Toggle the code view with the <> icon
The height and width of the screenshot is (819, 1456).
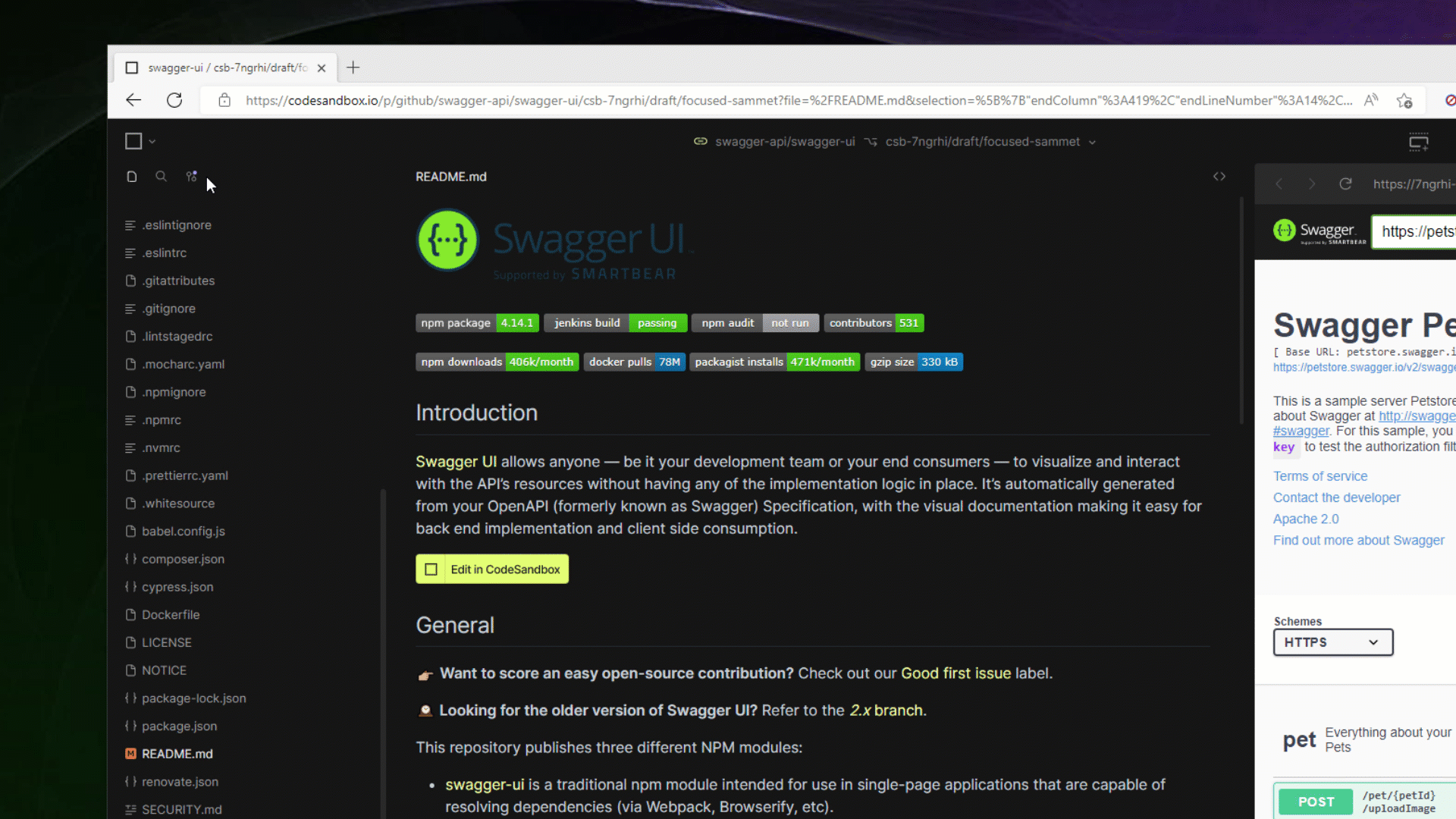point(1219,176)
